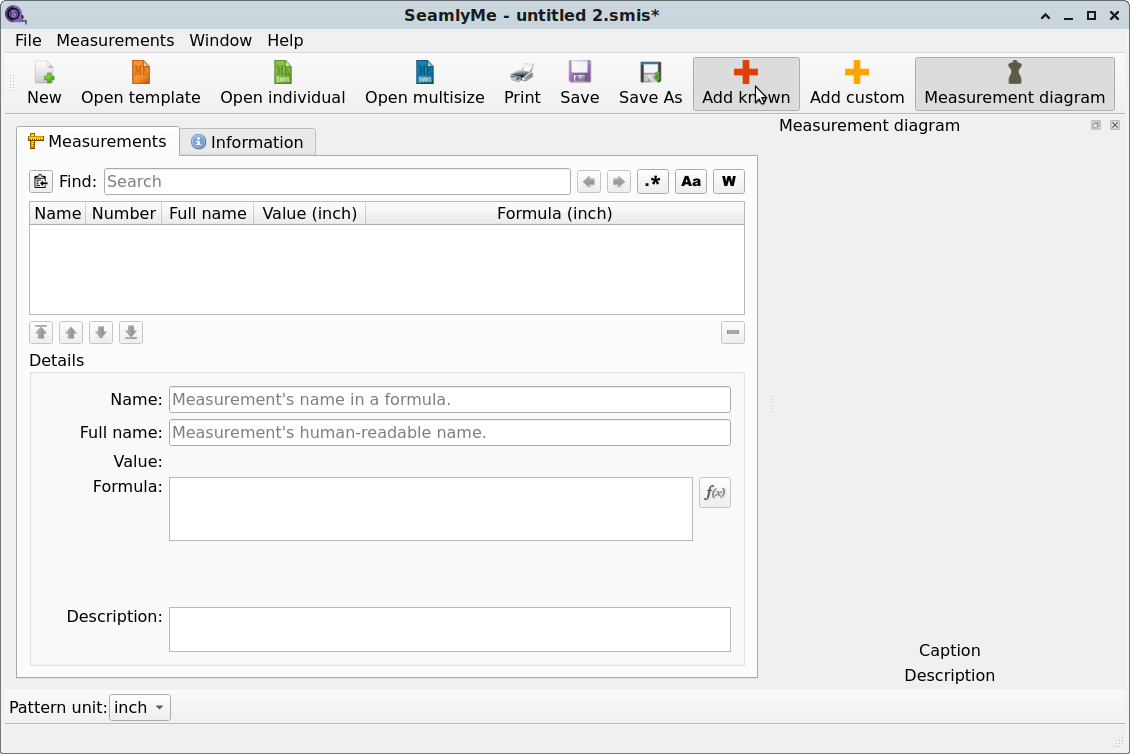Click the search history icon beside Find

tap(41, 182)
